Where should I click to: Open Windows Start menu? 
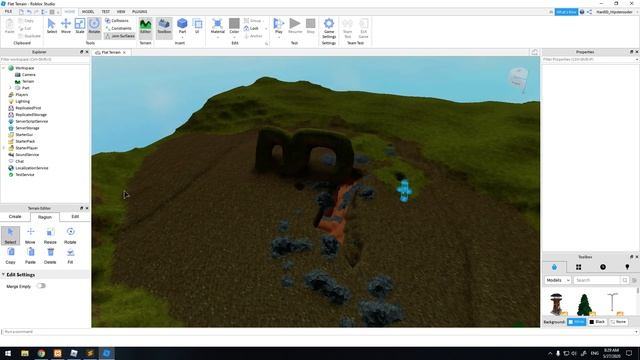click(8, 353)
